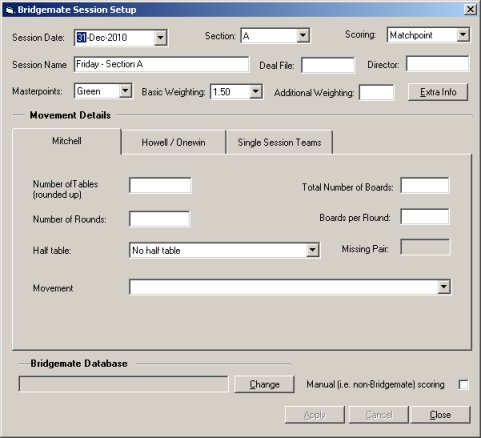Expand the Section dropdown
Screen dimensions: 481x438
[x=303, y=35]
